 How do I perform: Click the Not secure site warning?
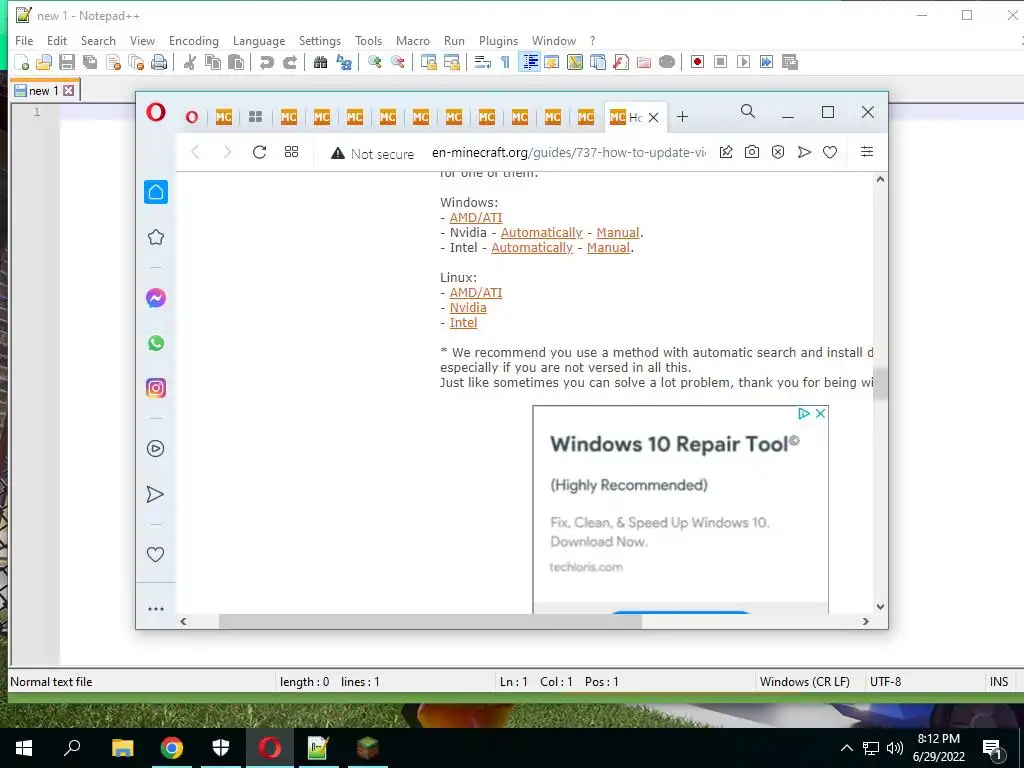pyautogui.click(x=372, y=153)
